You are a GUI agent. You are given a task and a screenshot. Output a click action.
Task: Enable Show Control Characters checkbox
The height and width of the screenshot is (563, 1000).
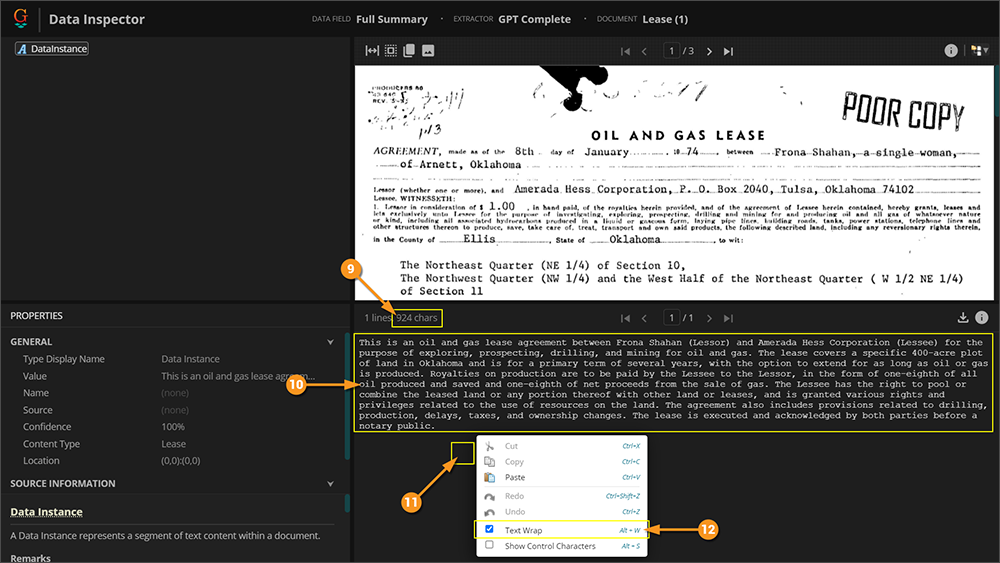(x=489, y=545)
